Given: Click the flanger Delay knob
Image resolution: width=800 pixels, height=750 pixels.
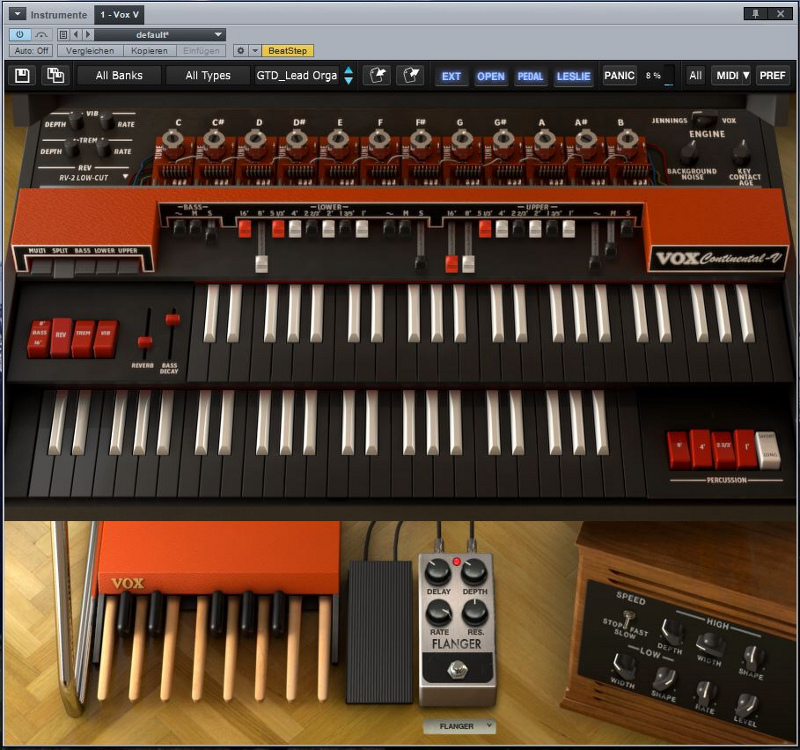Looking at the screenshot, I should pos(438,571).
